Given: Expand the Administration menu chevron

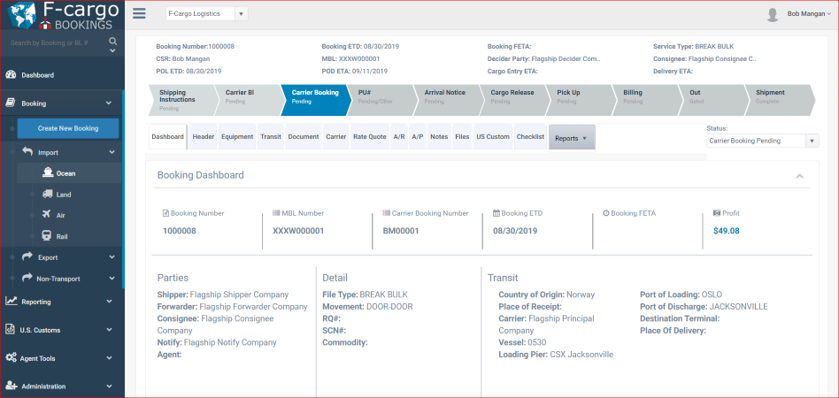Looking at the screenshot, I should click(x=109, y=386).
